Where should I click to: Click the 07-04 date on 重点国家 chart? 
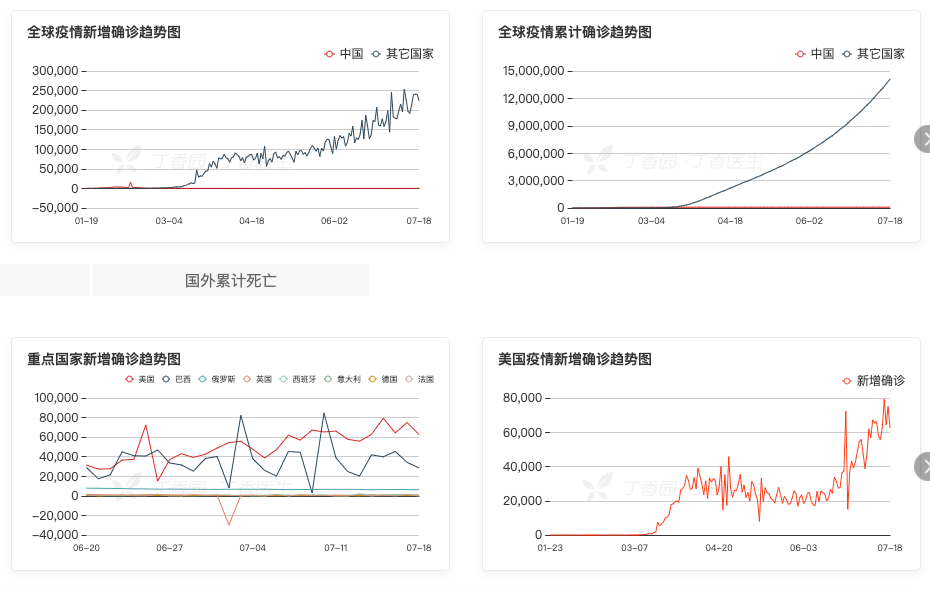pos(253,548)
